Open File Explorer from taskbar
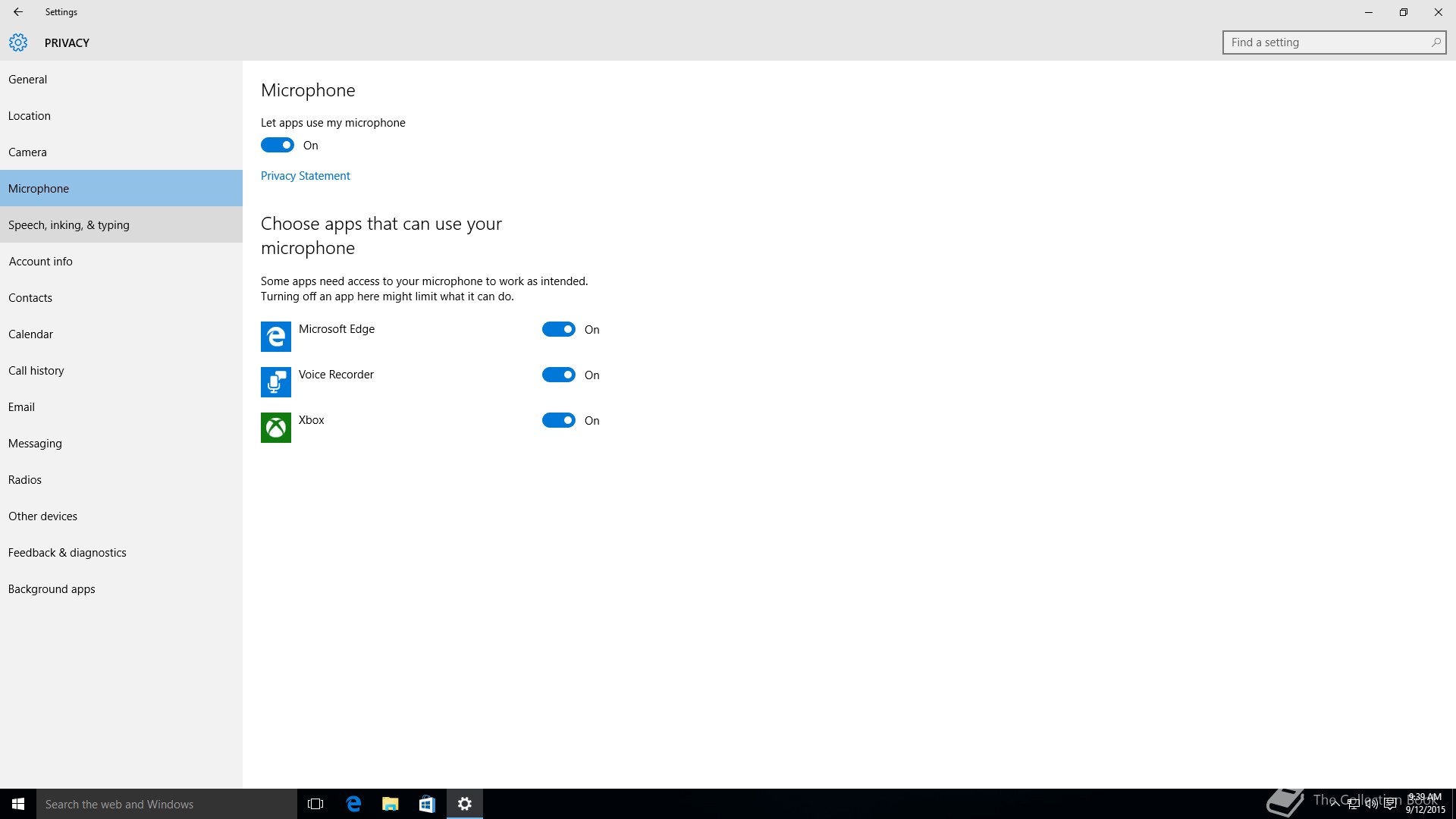1456x819 pixels. click(x=391, y=804)
